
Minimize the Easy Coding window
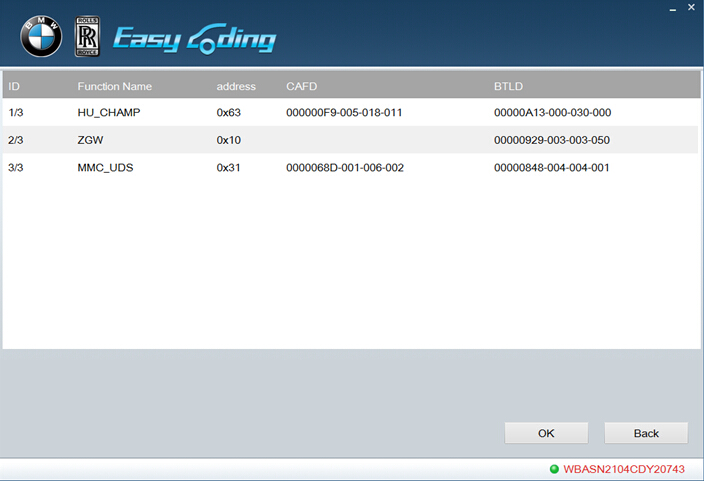(673, 9)
